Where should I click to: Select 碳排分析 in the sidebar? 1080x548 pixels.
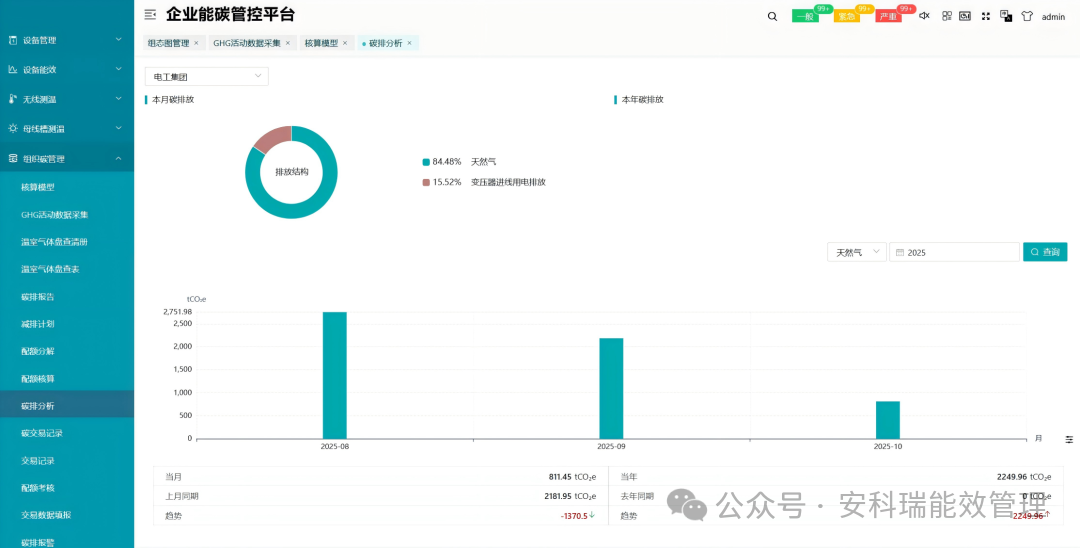click(67, 405)
